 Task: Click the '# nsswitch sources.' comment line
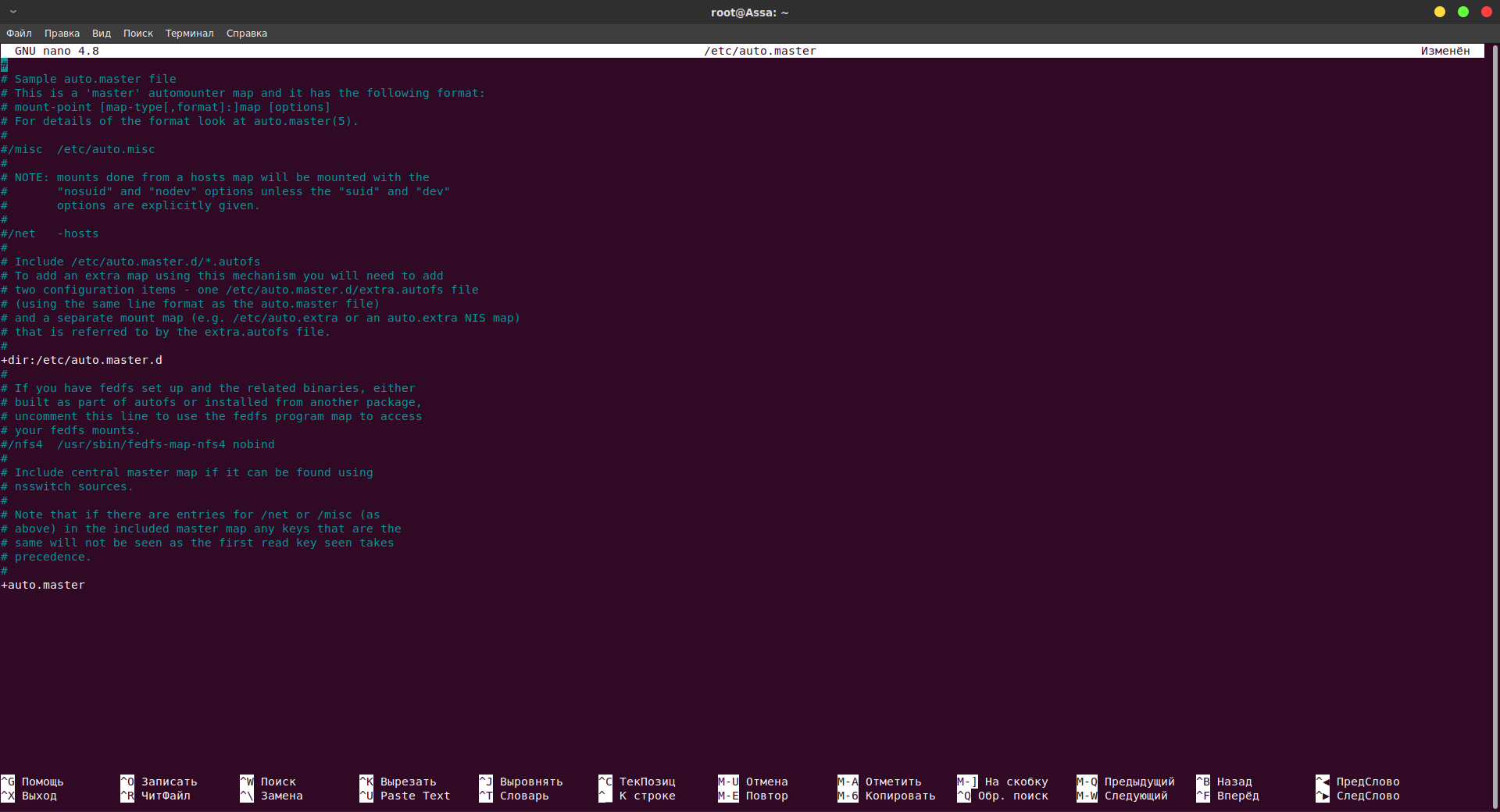(x=67, y=486)
